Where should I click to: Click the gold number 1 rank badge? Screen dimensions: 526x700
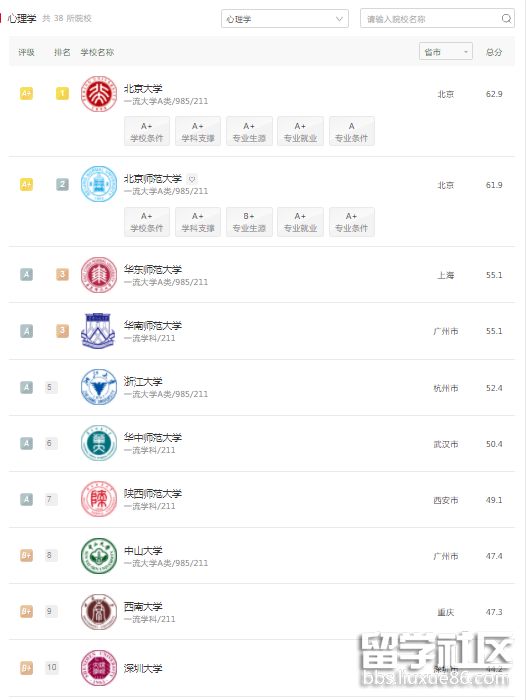pyautogui.click(x=62, y=94)
